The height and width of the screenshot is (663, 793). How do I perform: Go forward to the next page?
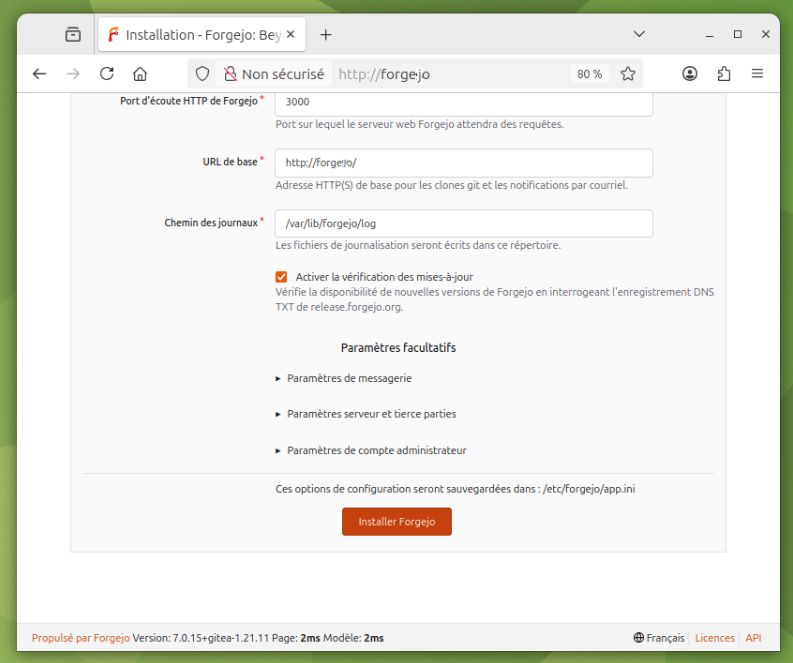[73, 74]
